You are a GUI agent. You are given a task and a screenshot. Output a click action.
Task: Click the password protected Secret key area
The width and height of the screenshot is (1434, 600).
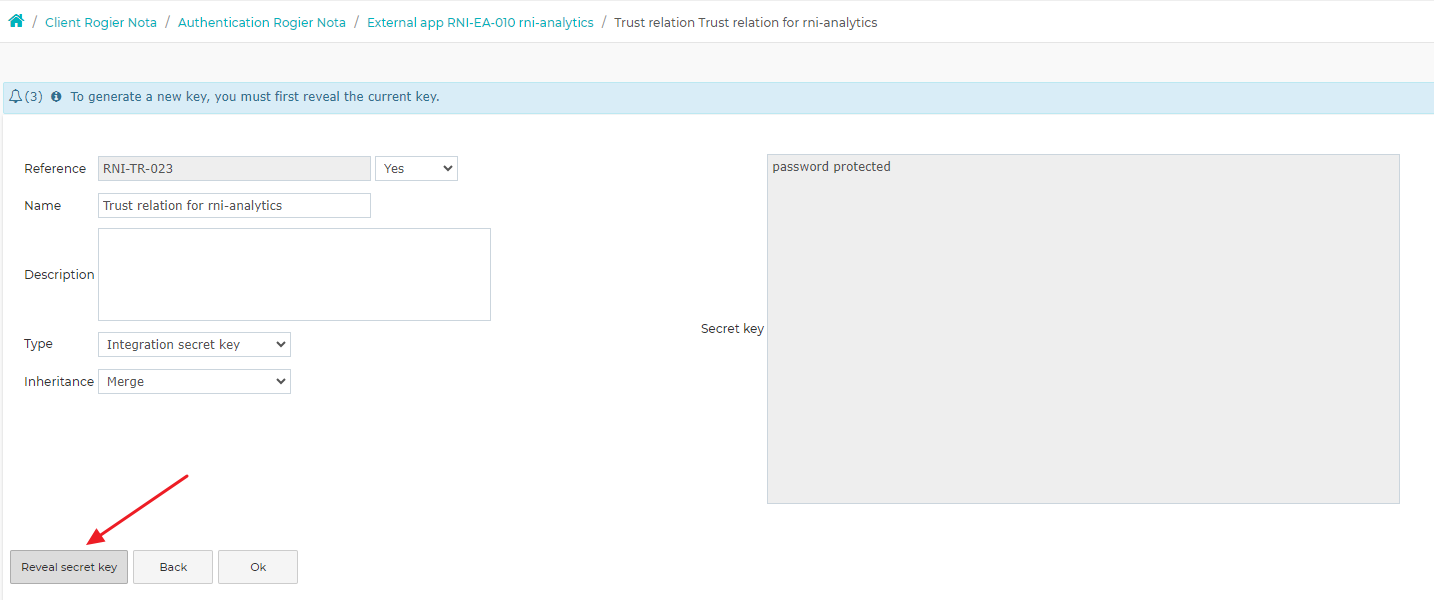click(1083, 329)
